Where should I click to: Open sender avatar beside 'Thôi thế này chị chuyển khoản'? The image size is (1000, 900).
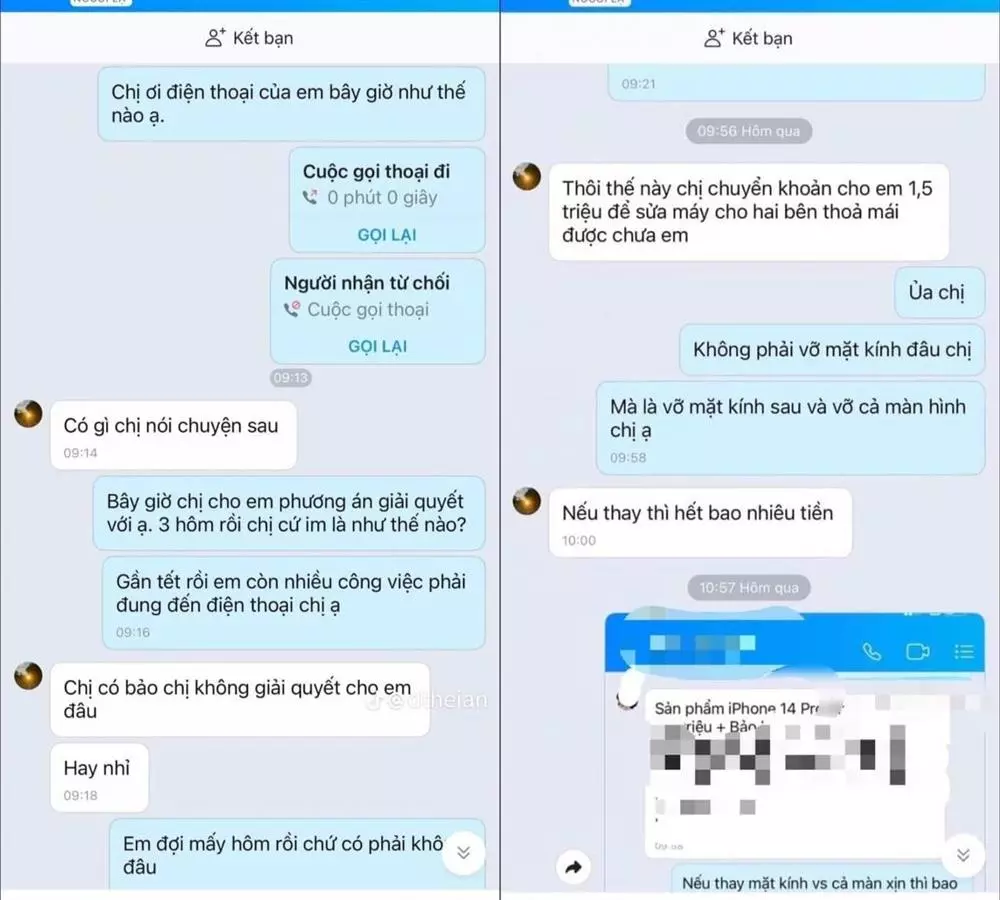pyautogui.click(x=527, y=177)
